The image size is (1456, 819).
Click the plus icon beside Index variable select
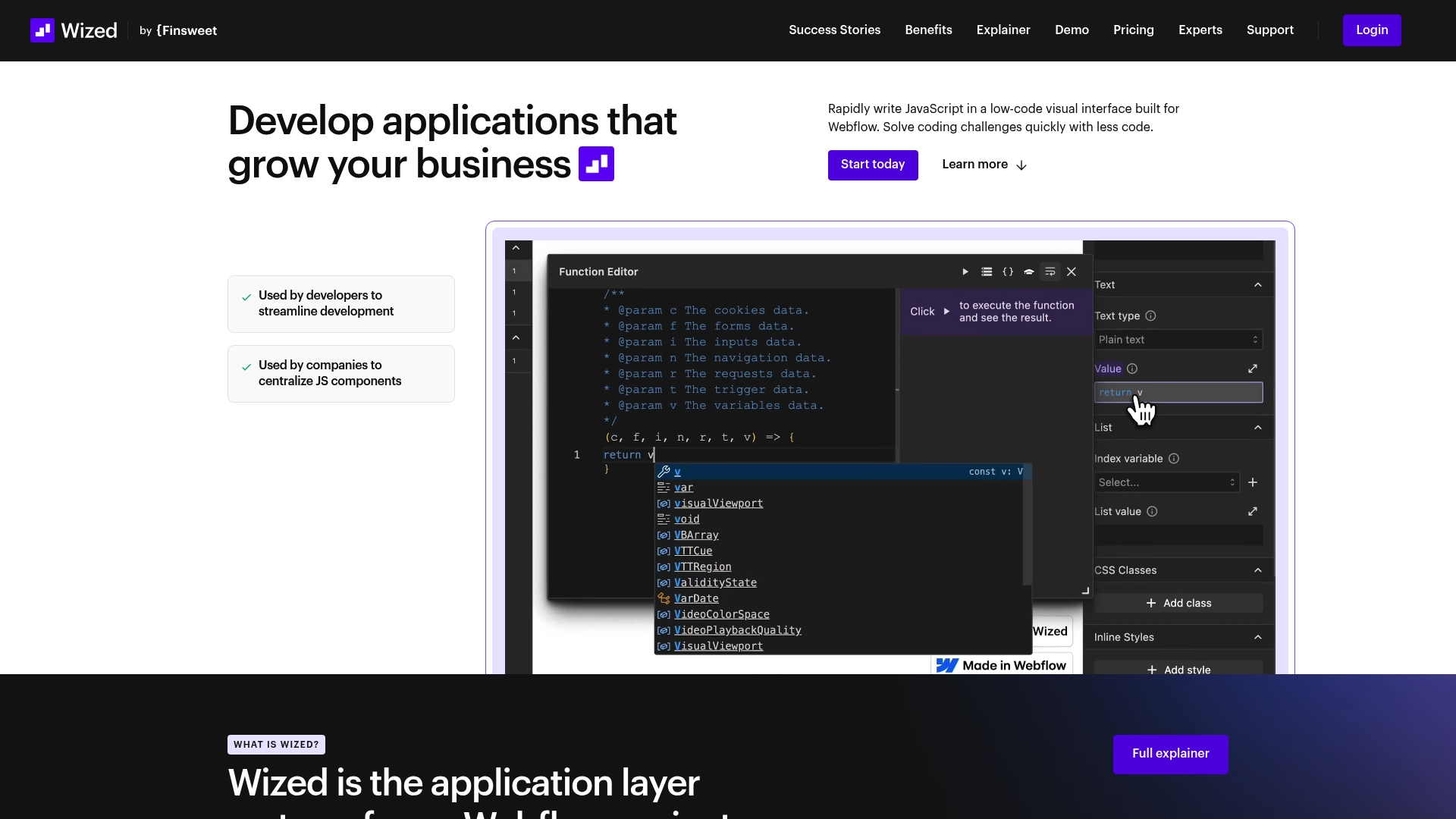(x=1253, y=482)
